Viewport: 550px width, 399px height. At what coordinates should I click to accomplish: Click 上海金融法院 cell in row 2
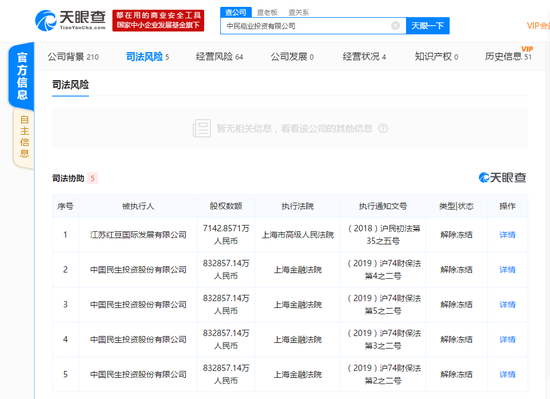[x=297, y=270]
